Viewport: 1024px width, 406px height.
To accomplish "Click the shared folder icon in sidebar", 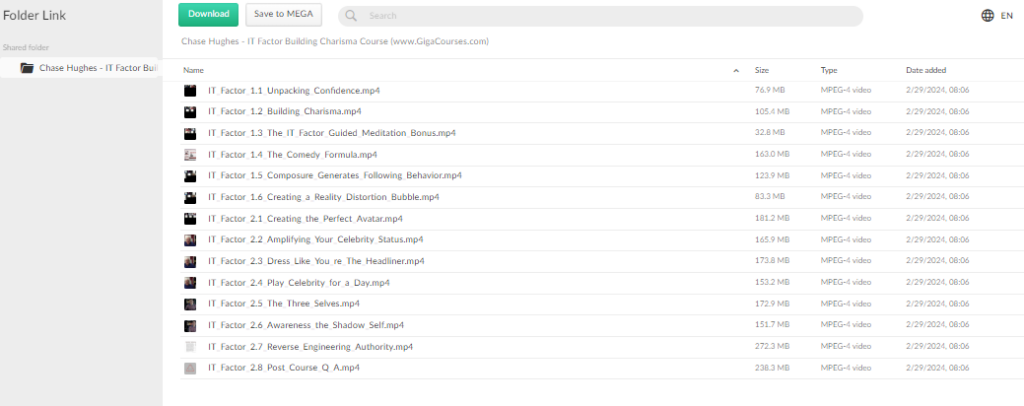I will pos(27,68).
